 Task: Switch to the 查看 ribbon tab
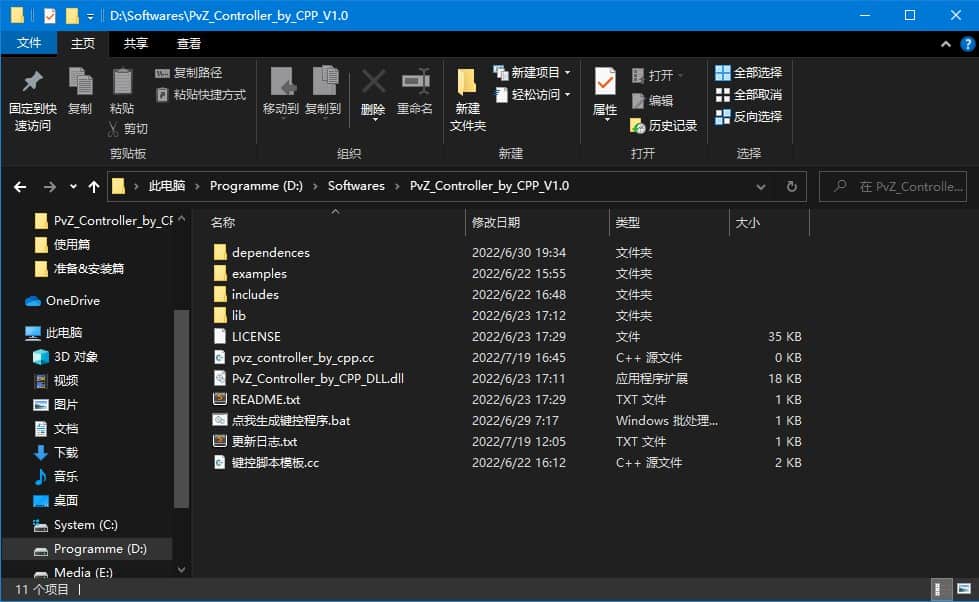click(188, 43)
